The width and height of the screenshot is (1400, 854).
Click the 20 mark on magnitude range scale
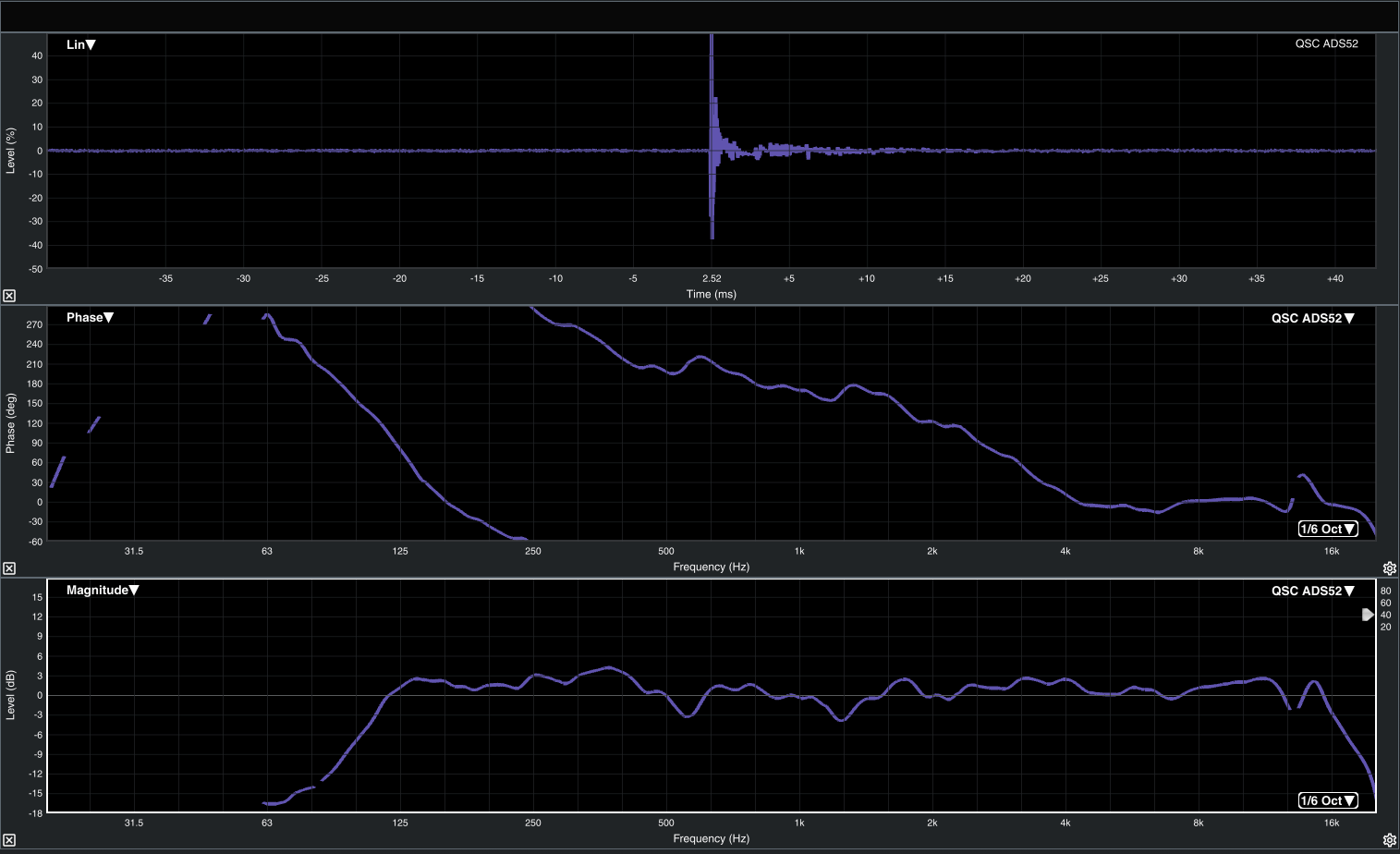point(1385,627)
